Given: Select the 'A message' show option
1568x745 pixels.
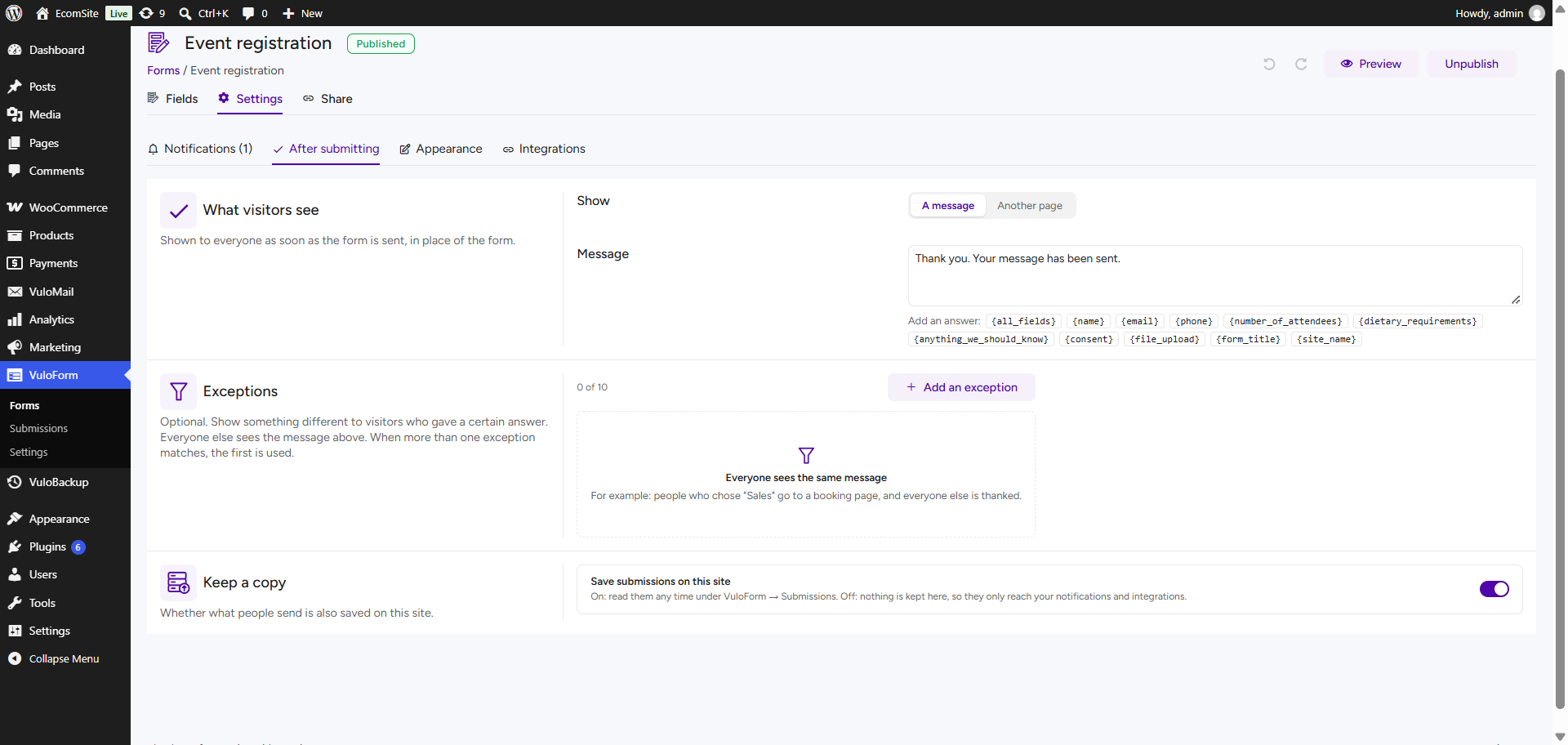Looking at the screenshot, I should [947, 206].
